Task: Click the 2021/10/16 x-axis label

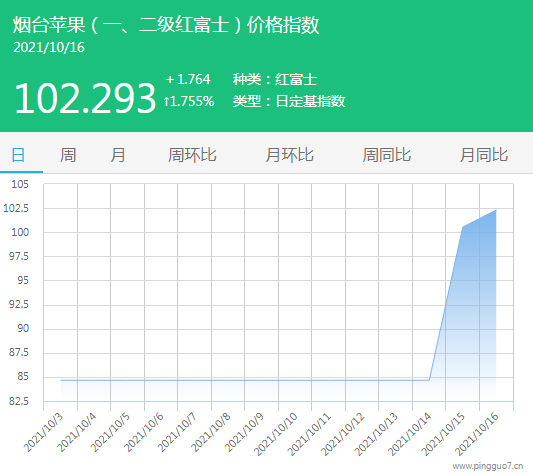Action: point(477,434)
